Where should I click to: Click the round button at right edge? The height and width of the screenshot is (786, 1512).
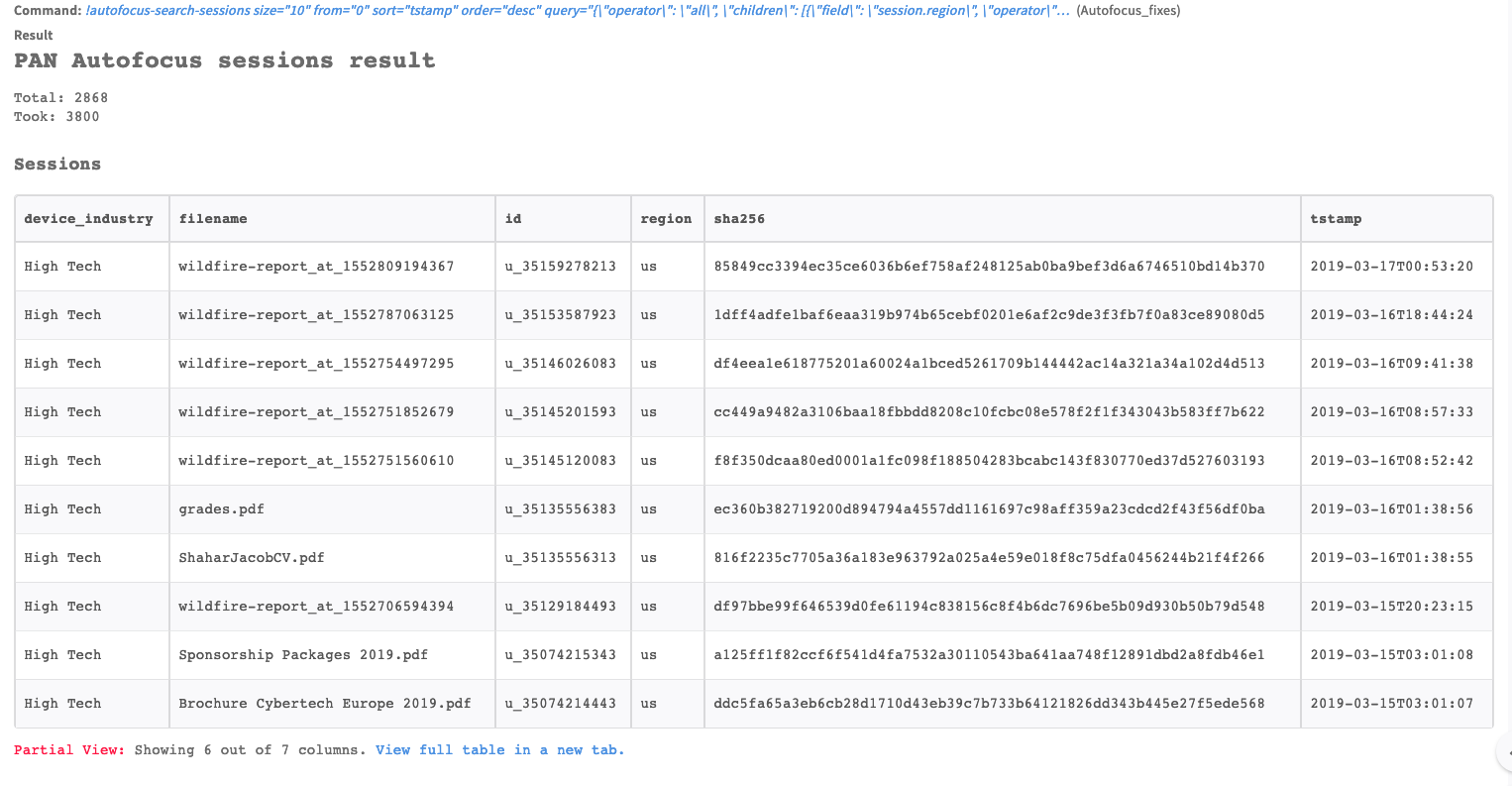tap(1506, 752)
